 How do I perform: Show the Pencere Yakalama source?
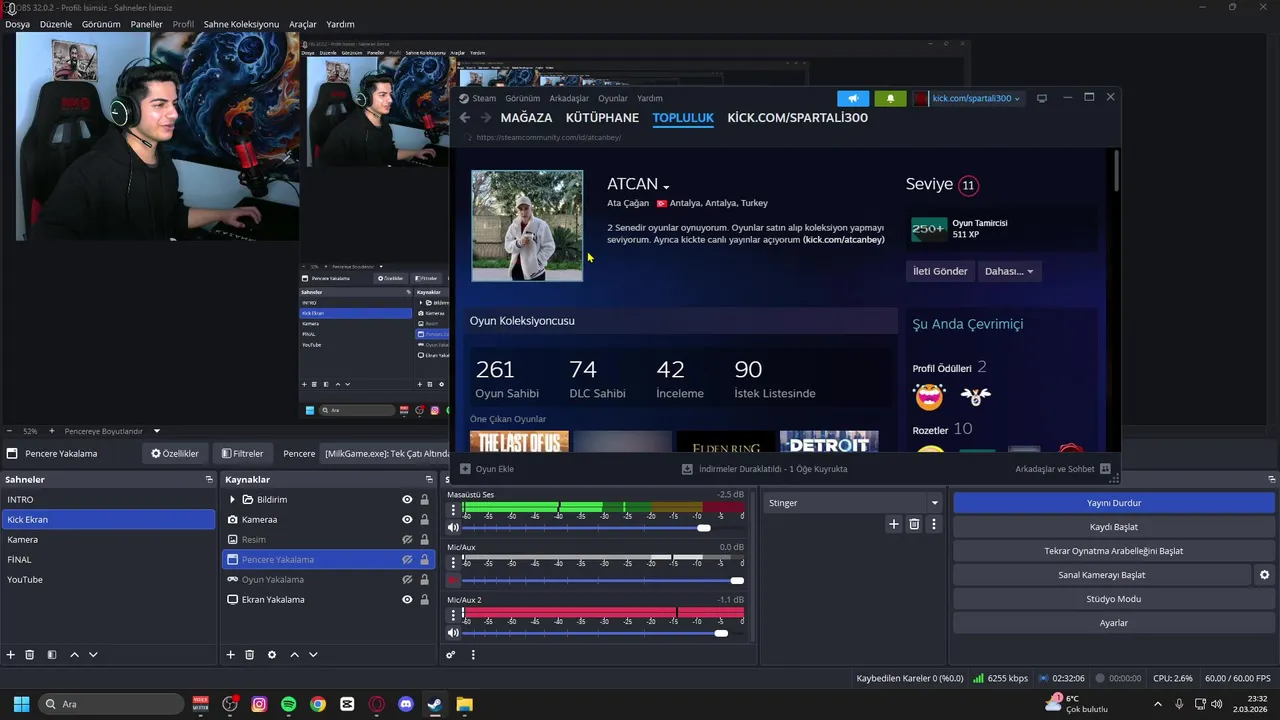coord(407,560)
